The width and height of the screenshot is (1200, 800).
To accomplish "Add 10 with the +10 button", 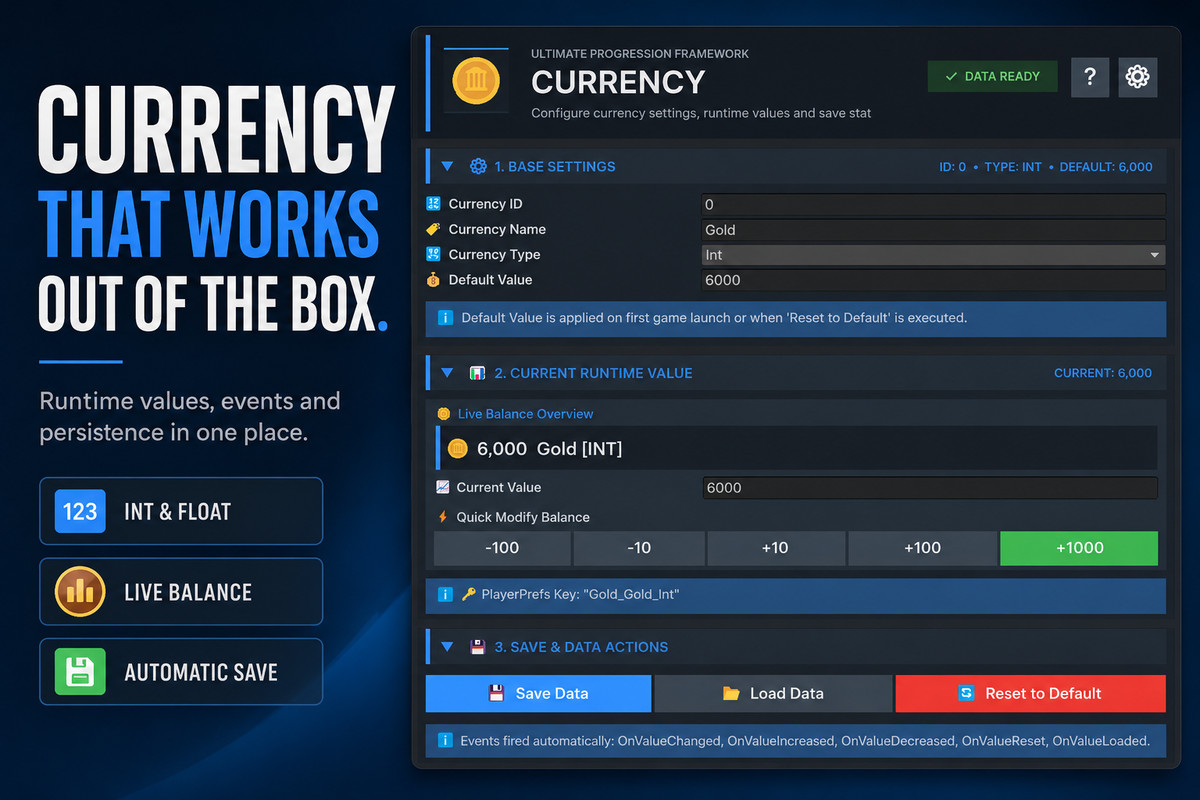I will (775, 548).
